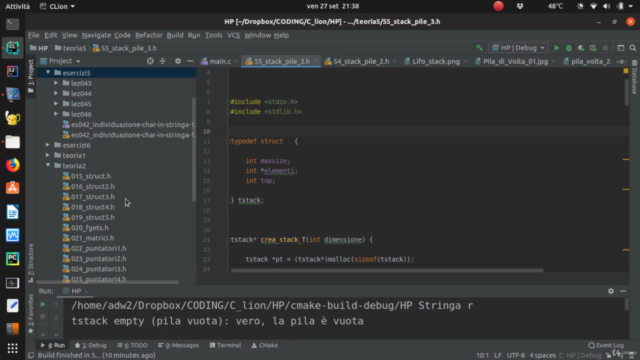Show applications grid in the dock
Viewport: 640px width, 360px height.
[x=12, y=348]
